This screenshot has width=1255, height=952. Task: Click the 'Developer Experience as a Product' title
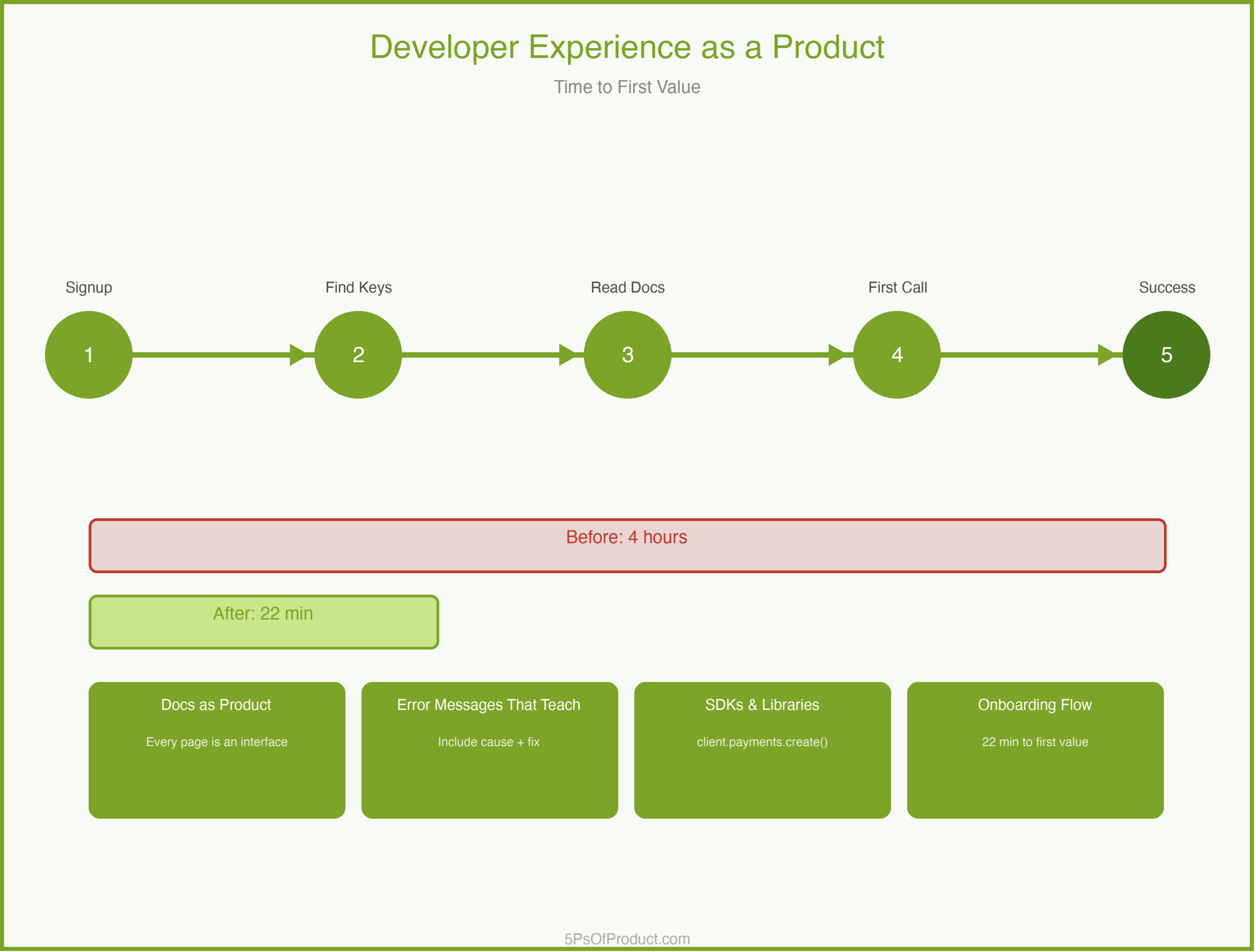coord(627,48)
